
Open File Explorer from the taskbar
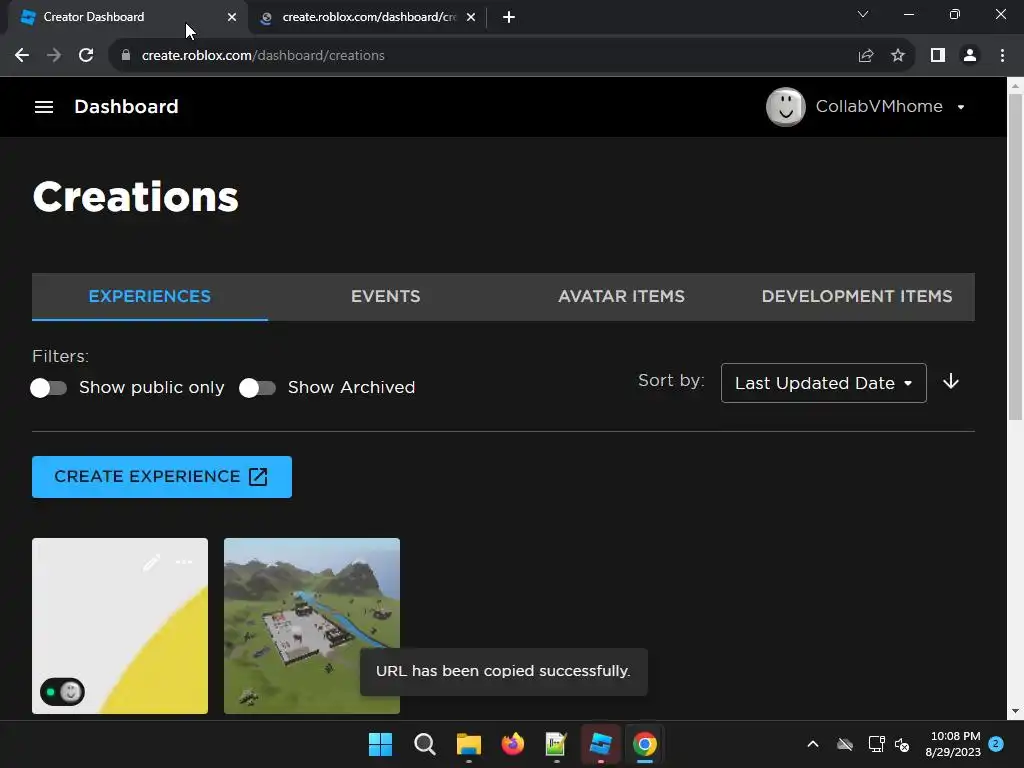(468, 744)
